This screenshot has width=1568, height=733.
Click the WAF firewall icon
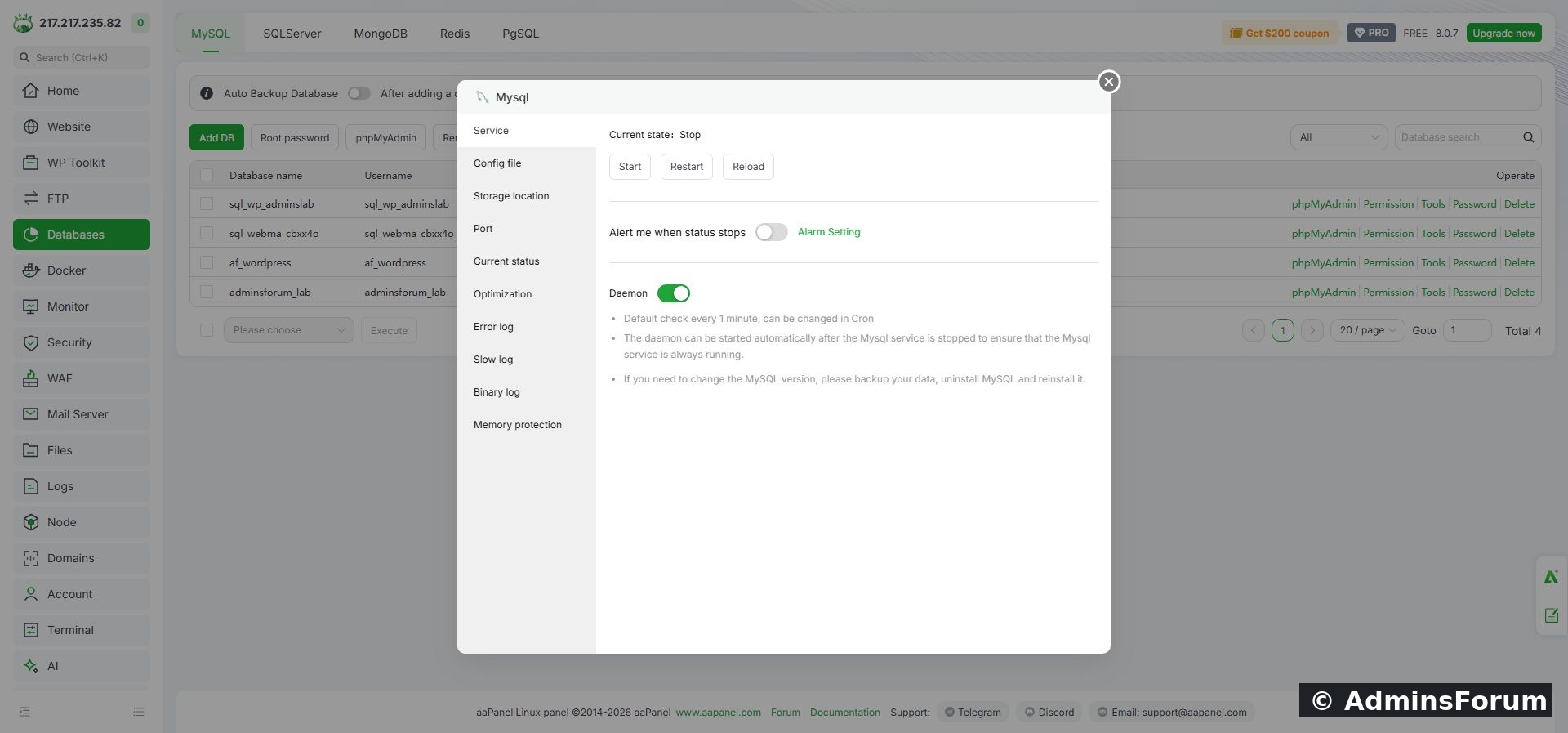pos(31,378)
